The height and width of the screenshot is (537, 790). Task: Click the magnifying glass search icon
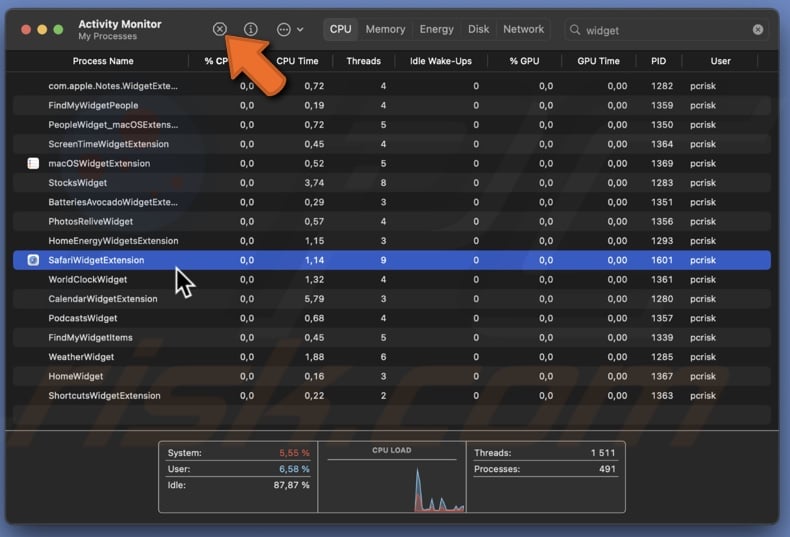tap(575, 30)
